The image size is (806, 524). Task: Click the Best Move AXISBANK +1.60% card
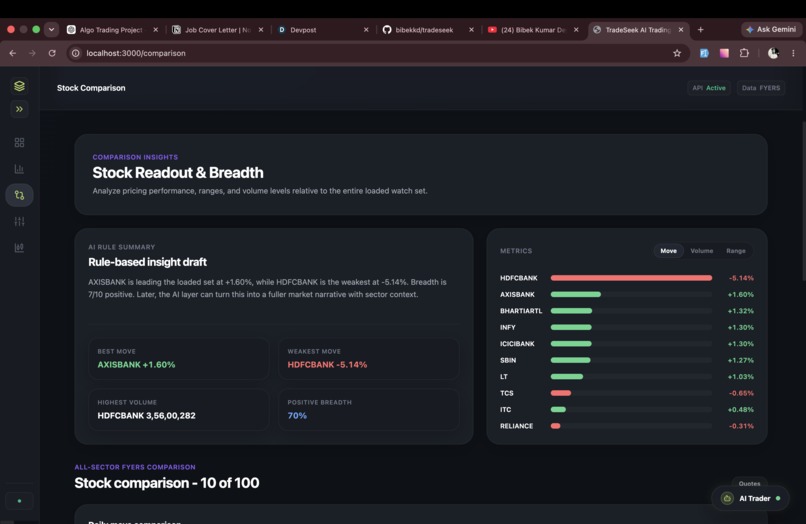(178, 358)
